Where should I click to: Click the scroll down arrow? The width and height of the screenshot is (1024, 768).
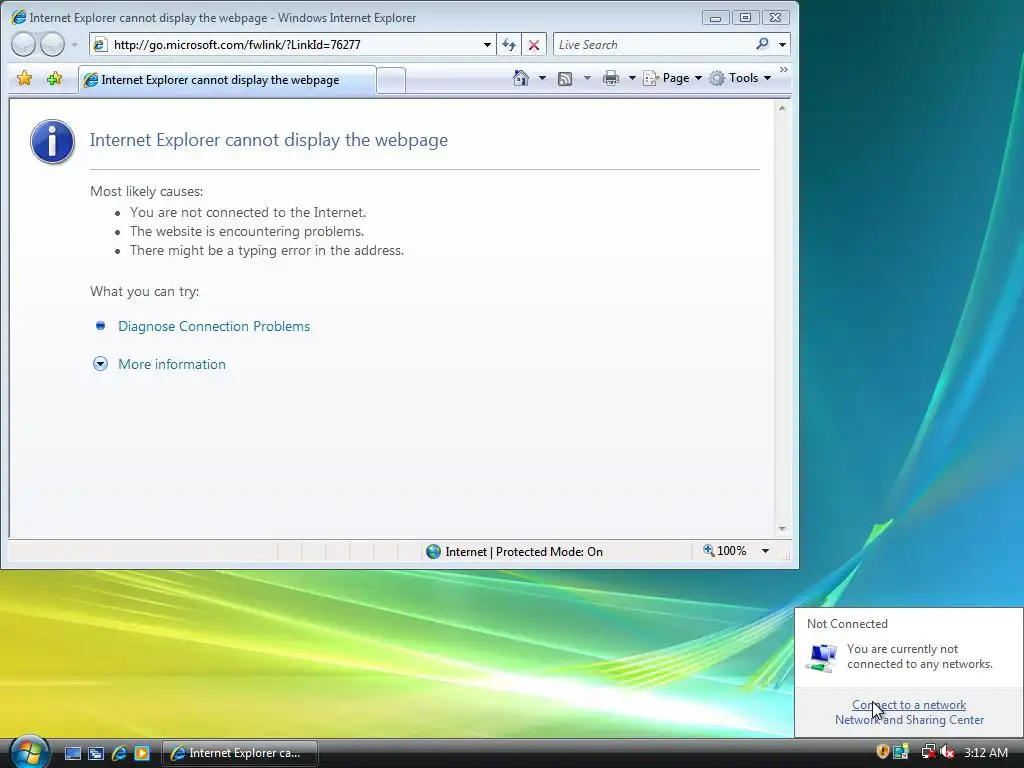[782, 529]
